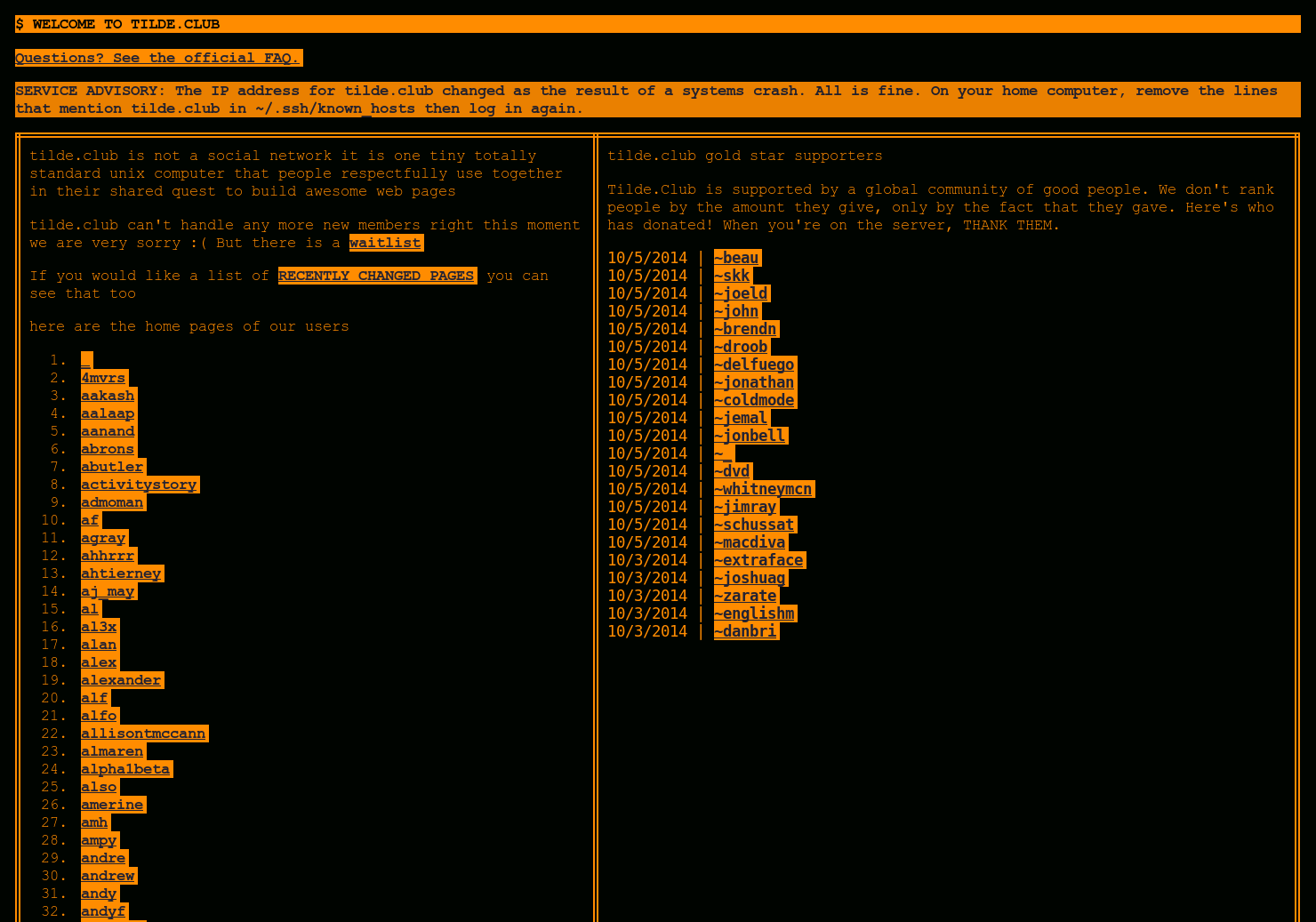Open the official FAQ link
Image resolution: width=1316 pixels, height=922 pixels.
click(158, 58)
